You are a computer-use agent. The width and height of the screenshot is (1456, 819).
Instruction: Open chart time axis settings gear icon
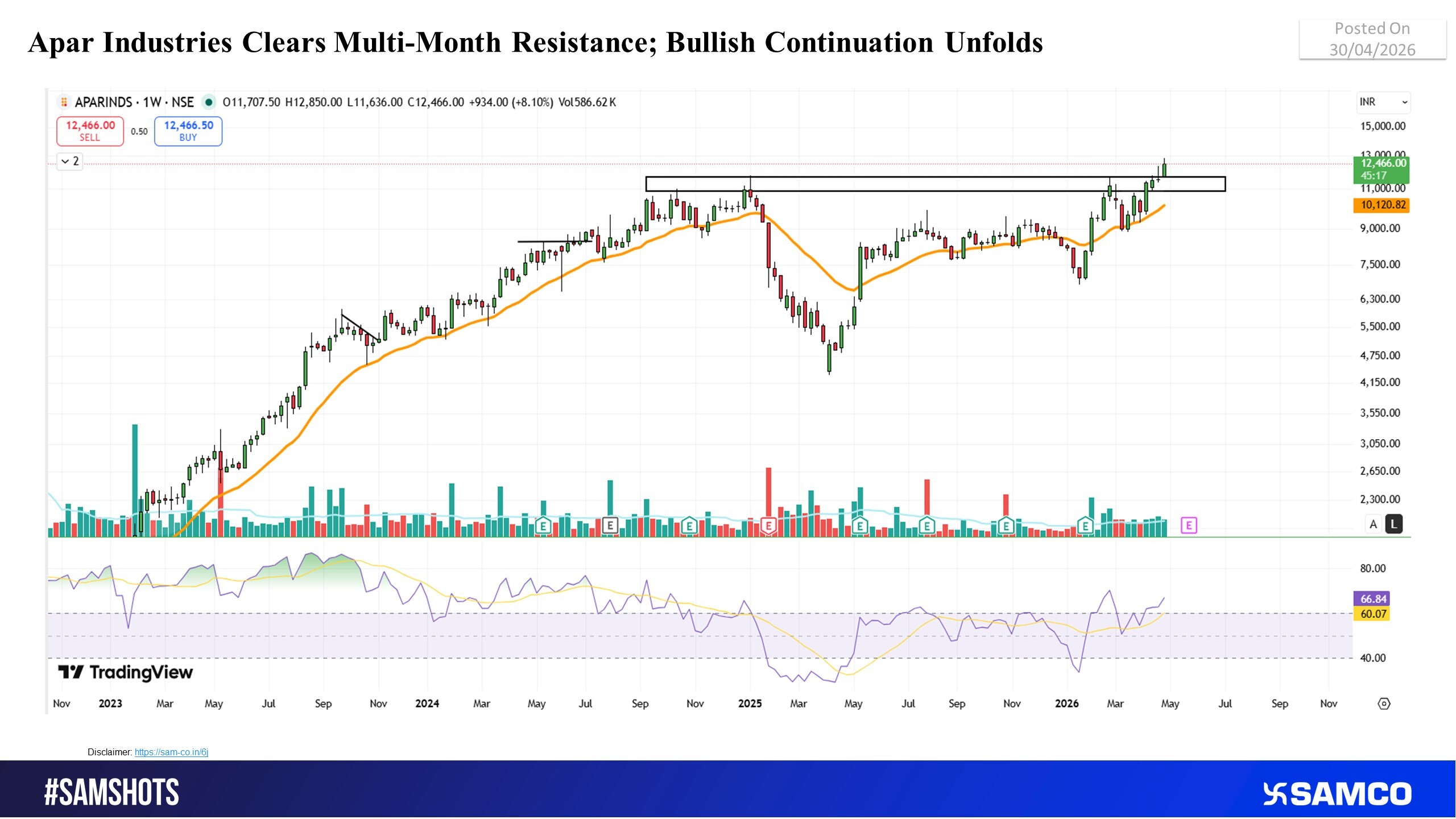pyautogui.click(x=1384, y=704)
